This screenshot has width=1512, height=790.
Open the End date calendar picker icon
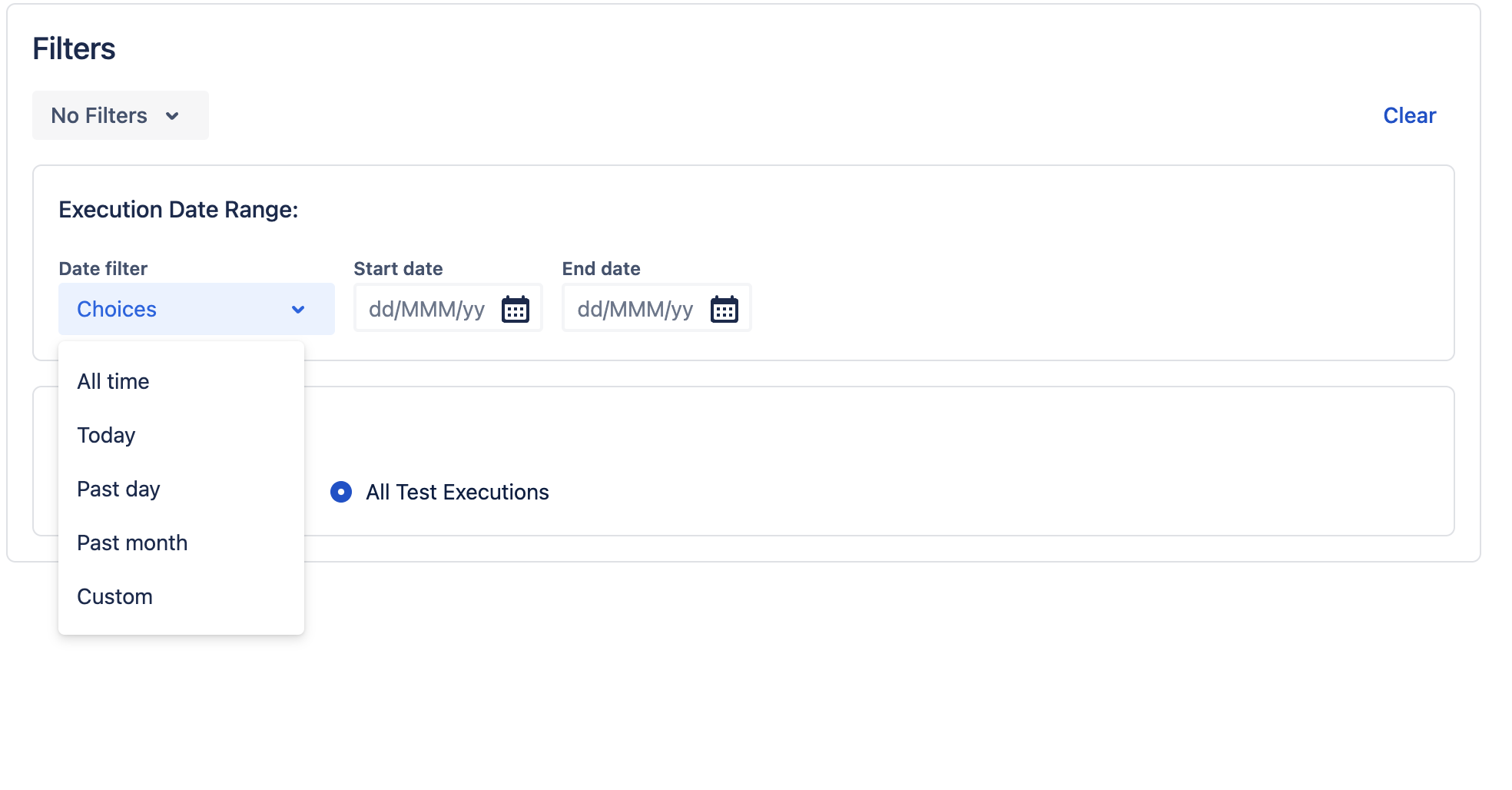(x=724, y=309)
